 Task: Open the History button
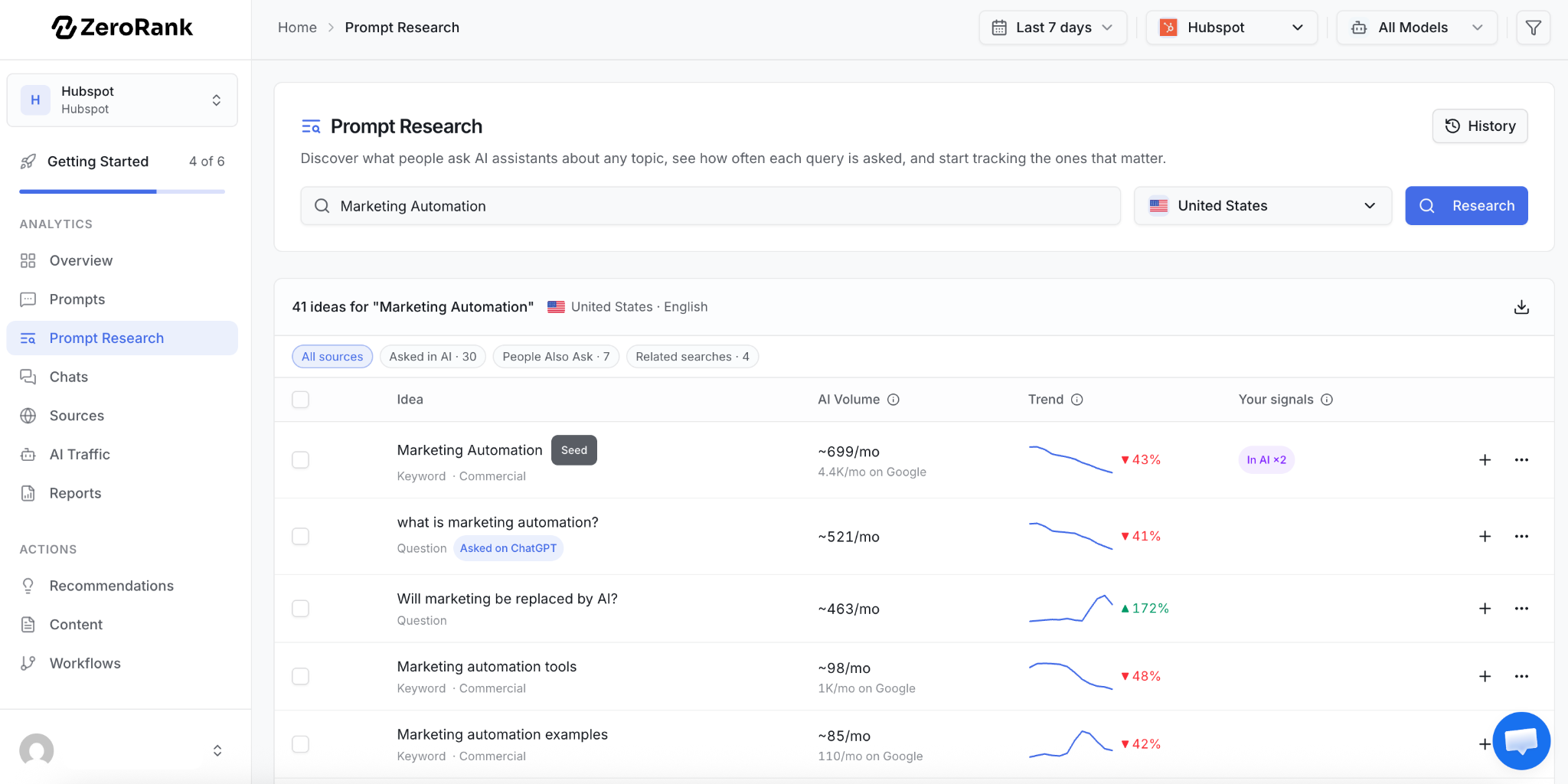pos(1480,126)
